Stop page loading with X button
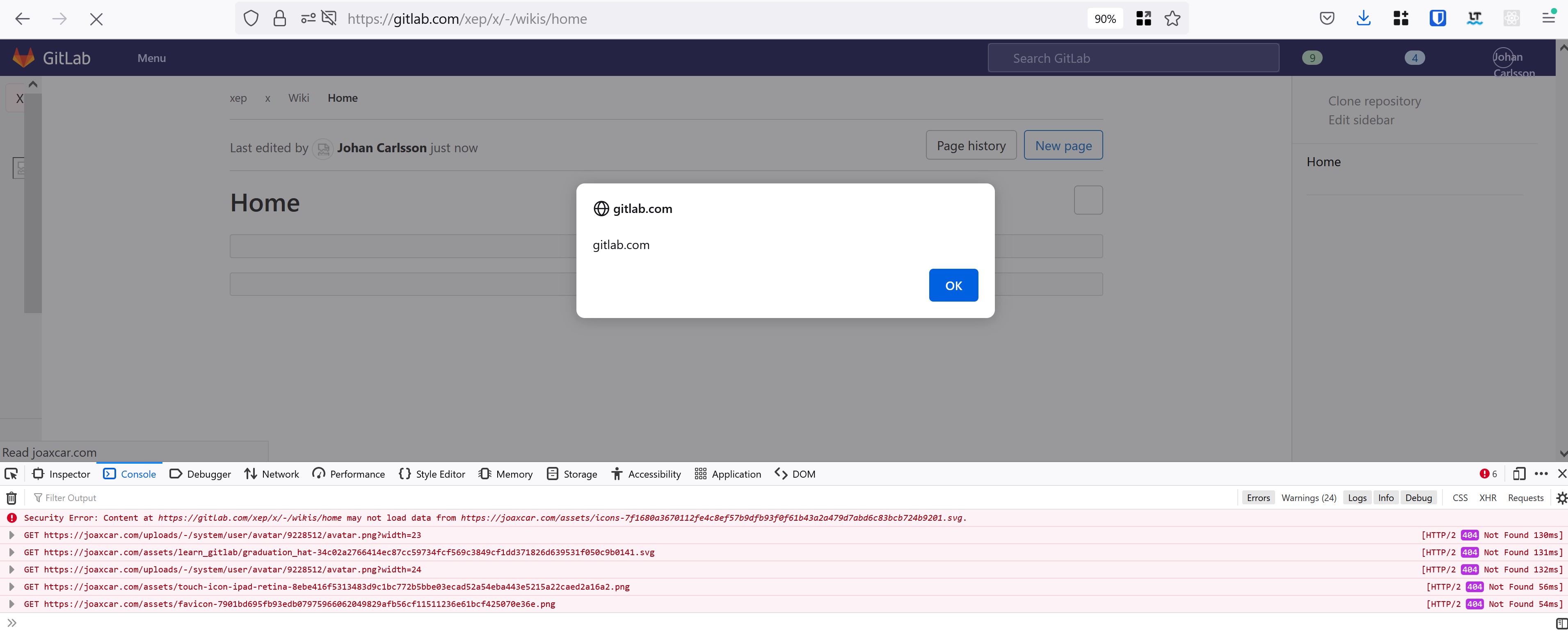Screen dimensions: 1568x643 coord(96,19)
